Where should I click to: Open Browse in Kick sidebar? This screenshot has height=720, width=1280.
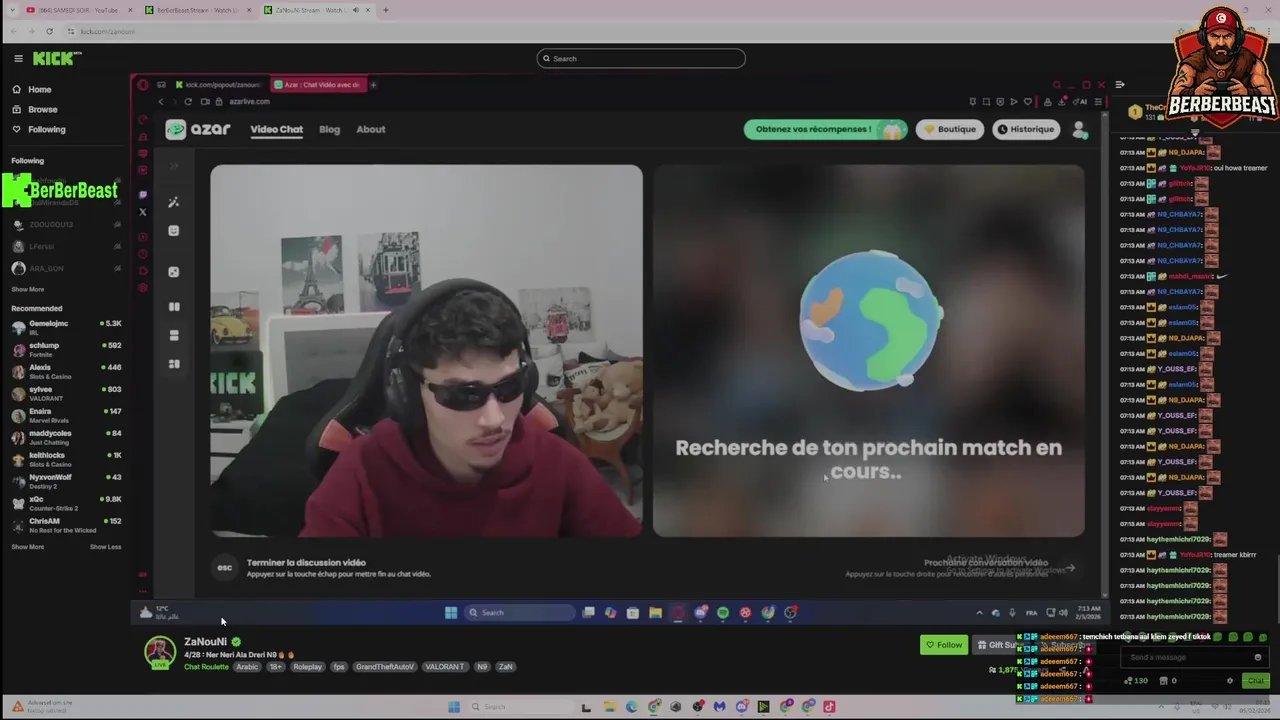coord(42,109)
